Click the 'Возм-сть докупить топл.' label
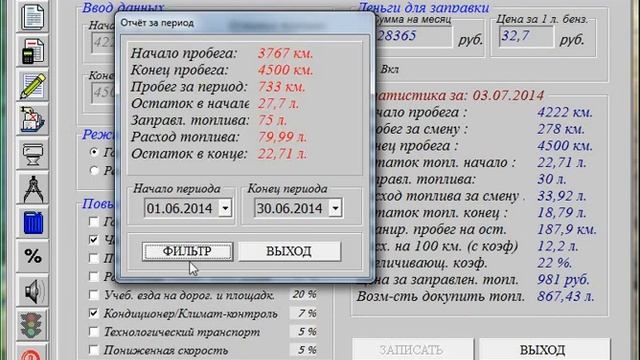Screen dimensions: 640x360 coord(440,296)
